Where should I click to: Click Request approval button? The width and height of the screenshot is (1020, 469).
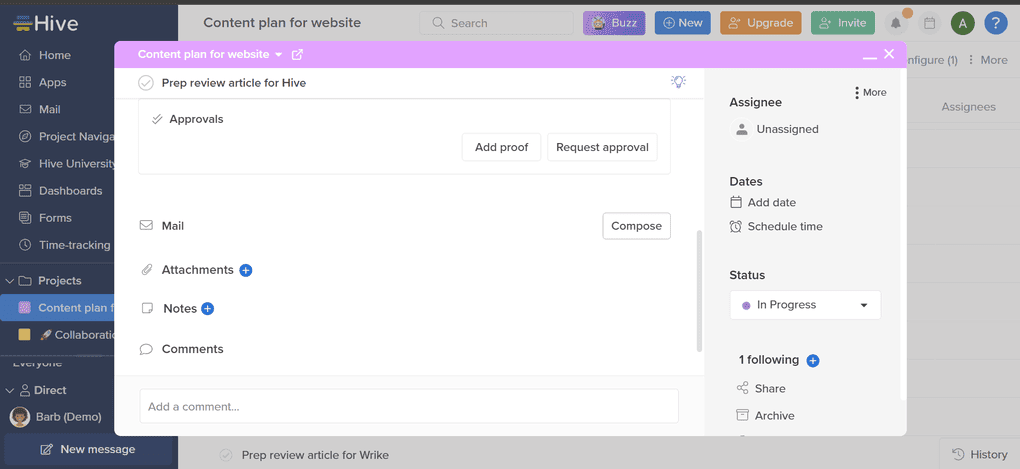click(x=602, y=147)
